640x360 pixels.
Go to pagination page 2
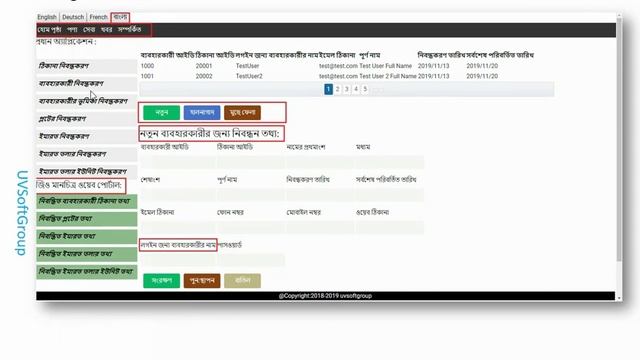coord(338,89)
